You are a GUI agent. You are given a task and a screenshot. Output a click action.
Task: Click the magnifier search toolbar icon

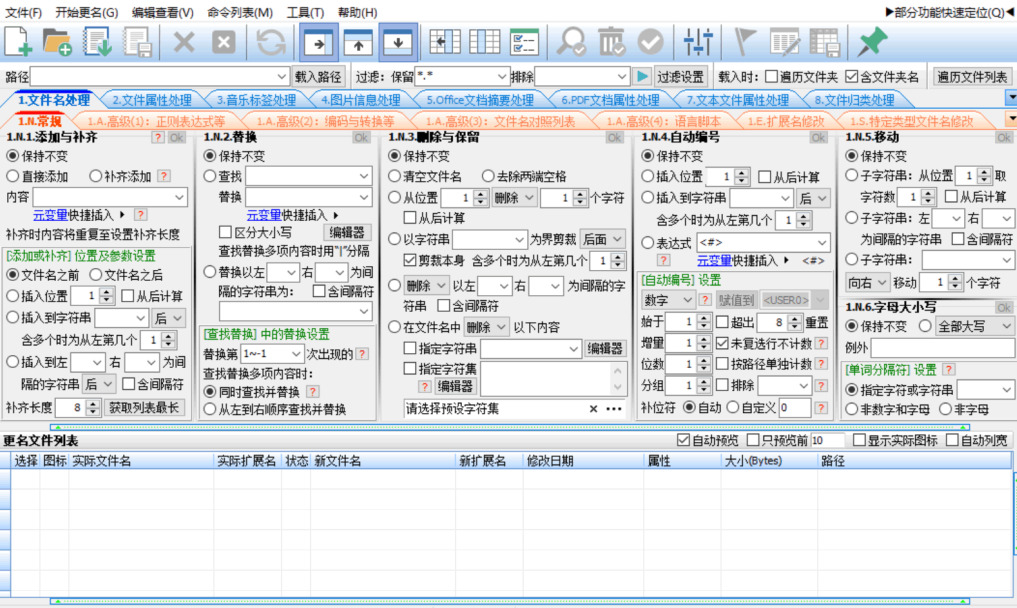572,42
